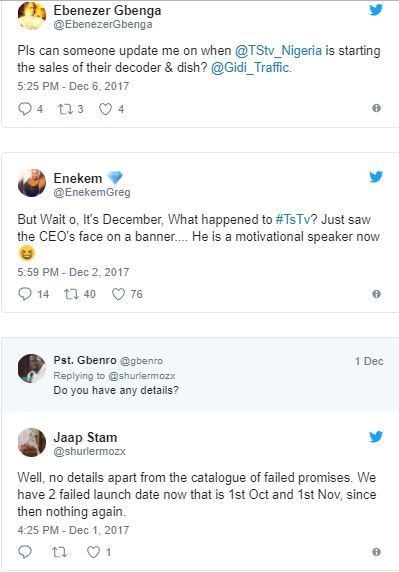Viewport: 399px width, 572px height.
Task: Like Jaap Stam's tweet
Action: [93, 552]
